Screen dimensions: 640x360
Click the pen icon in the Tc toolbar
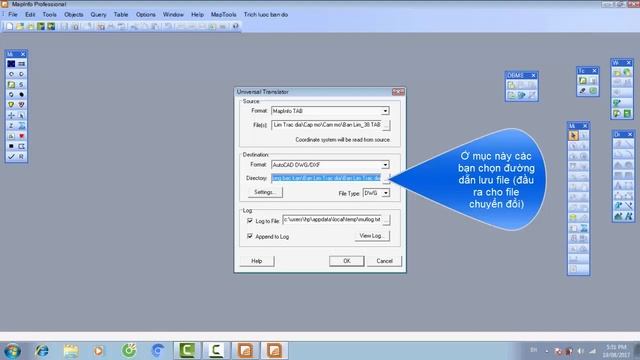click(x=583, y=91)
